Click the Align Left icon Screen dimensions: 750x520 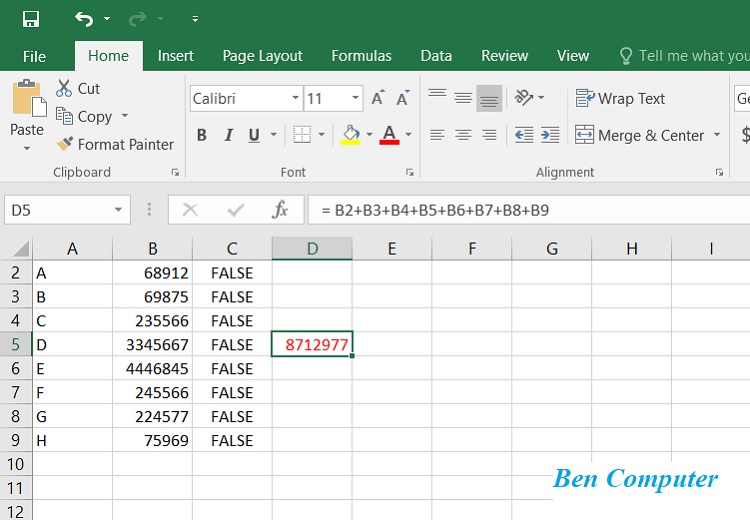437,135
